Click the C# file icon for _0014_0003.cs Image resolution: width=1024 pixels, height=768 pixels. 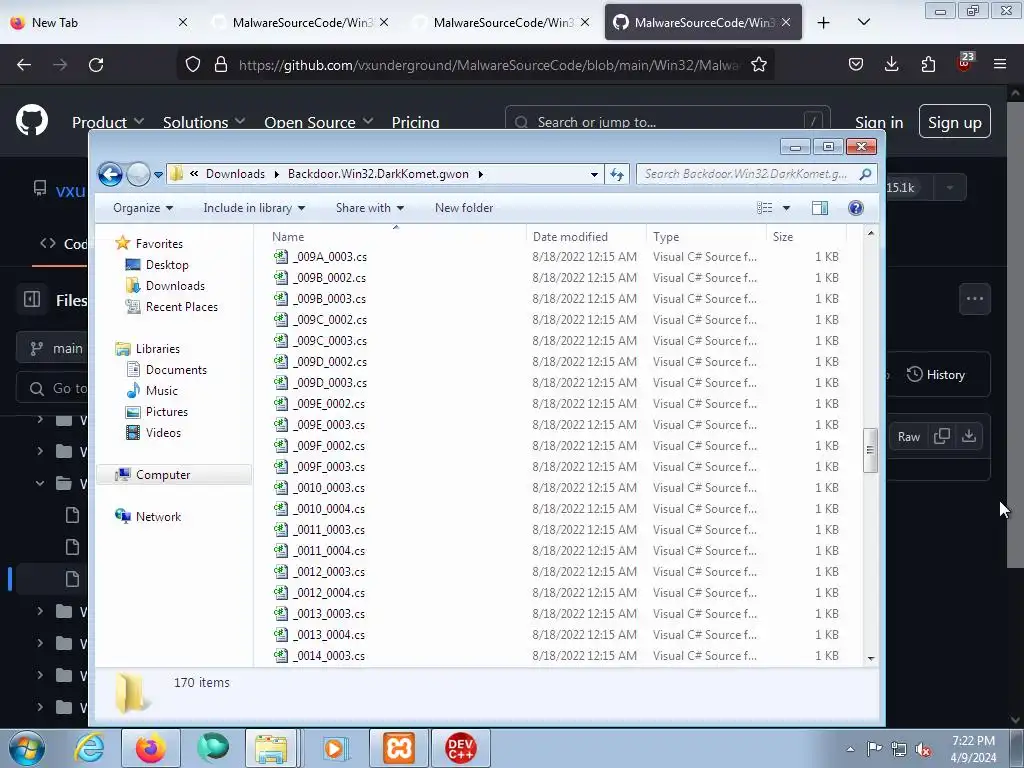point(281,655)
